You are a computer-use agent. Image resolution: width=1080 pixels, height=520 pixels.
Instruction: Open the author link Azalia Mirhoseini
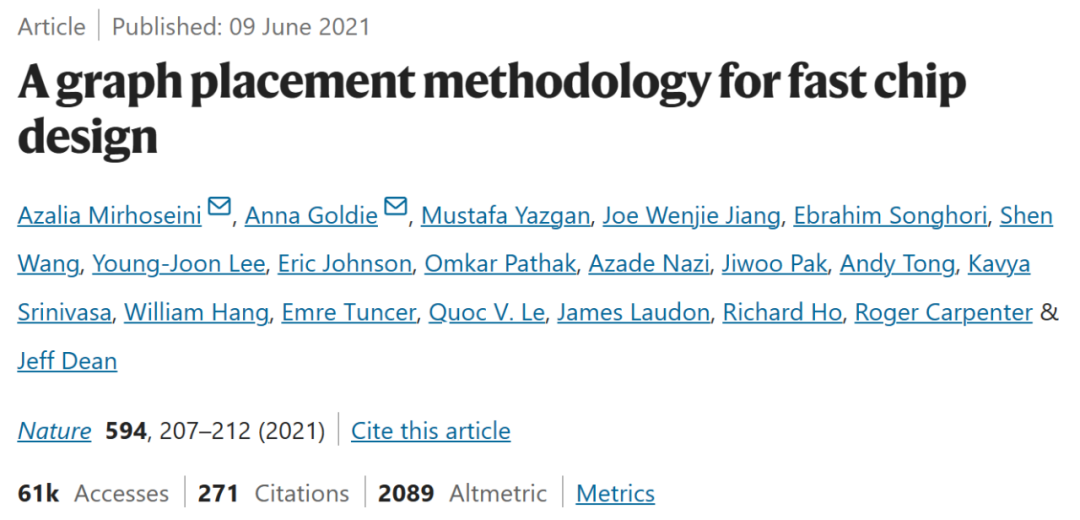(110, 216)
